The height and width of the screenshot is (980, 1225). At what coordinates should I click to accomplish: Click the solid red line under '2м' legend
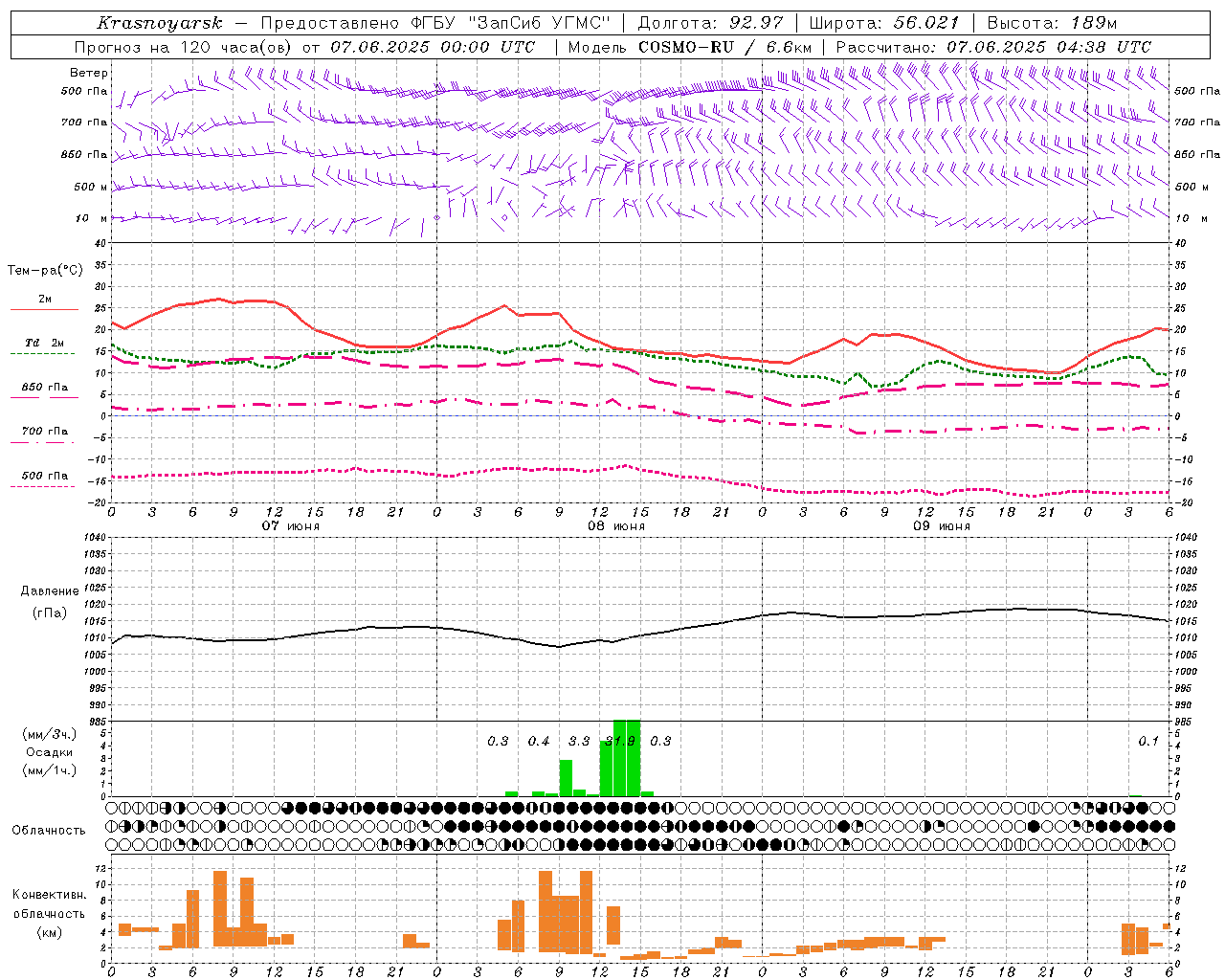point(45,310)
